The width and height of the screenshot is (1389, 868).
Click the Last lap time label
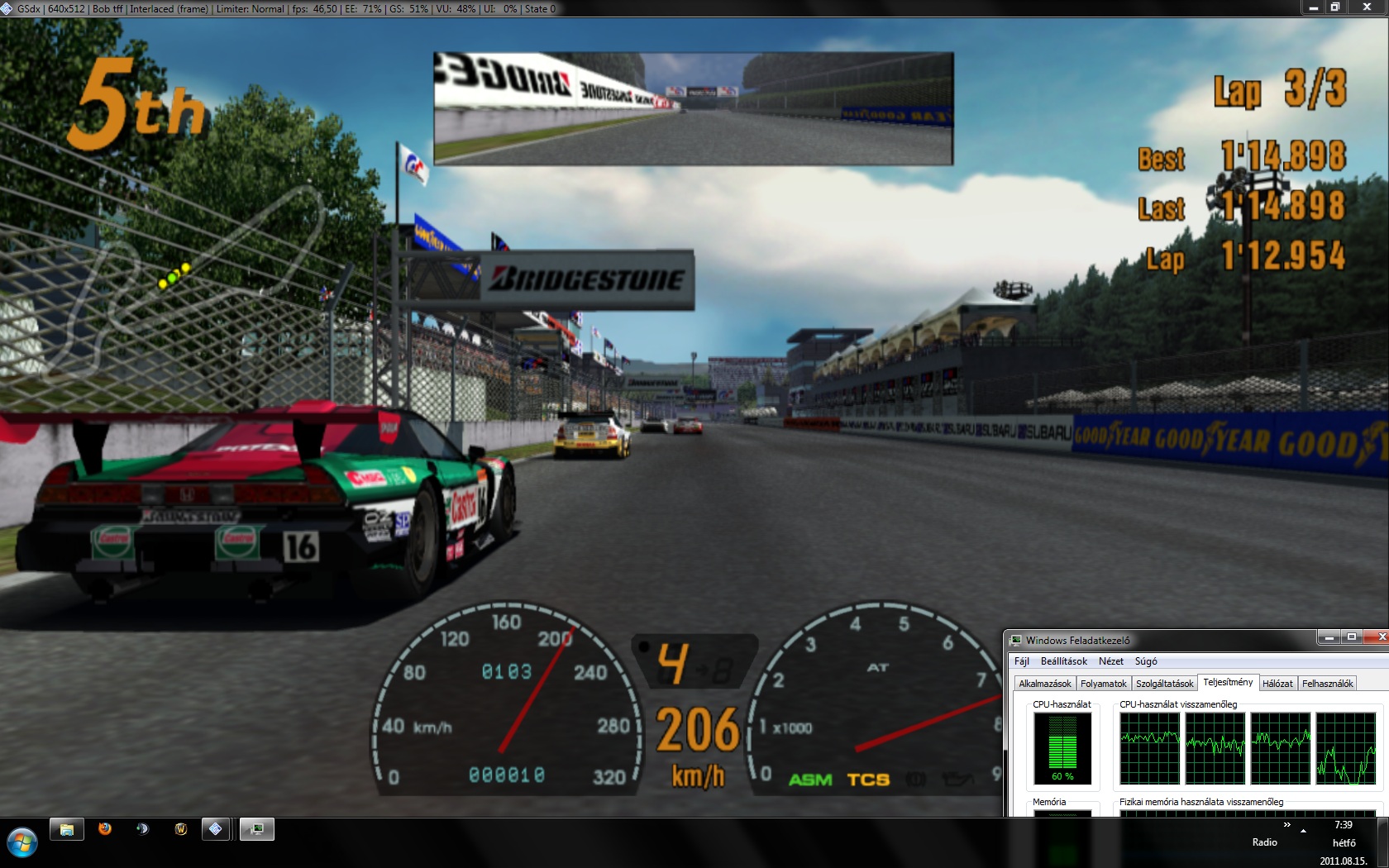tap(1162, 208)
